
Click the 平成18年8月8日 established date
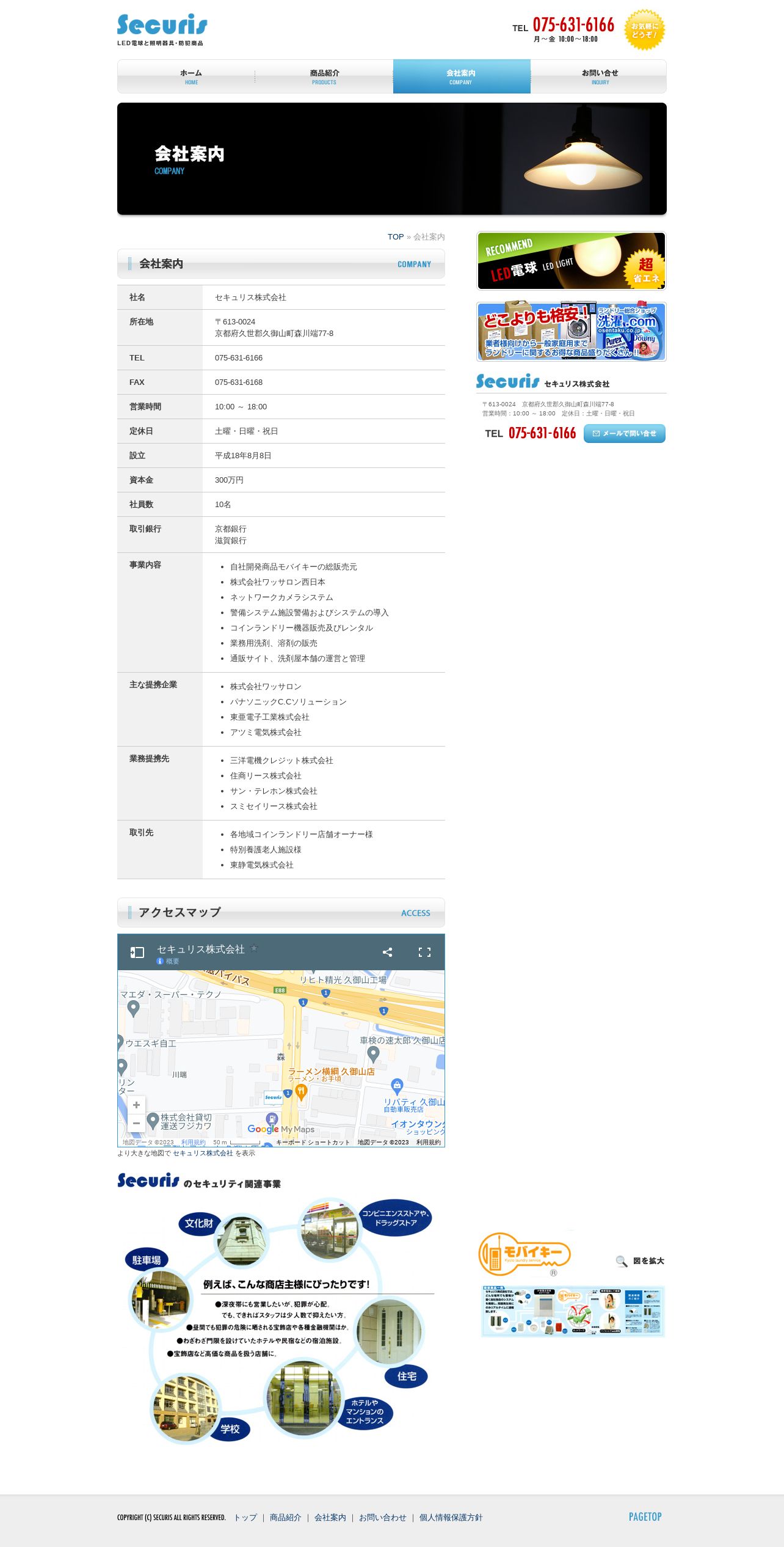243,456
